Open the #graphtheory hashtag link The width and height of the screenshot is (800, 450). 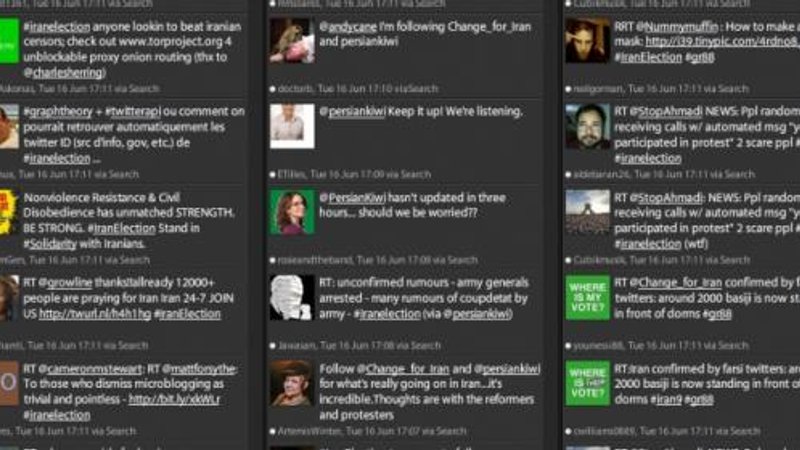click(58, 112)
